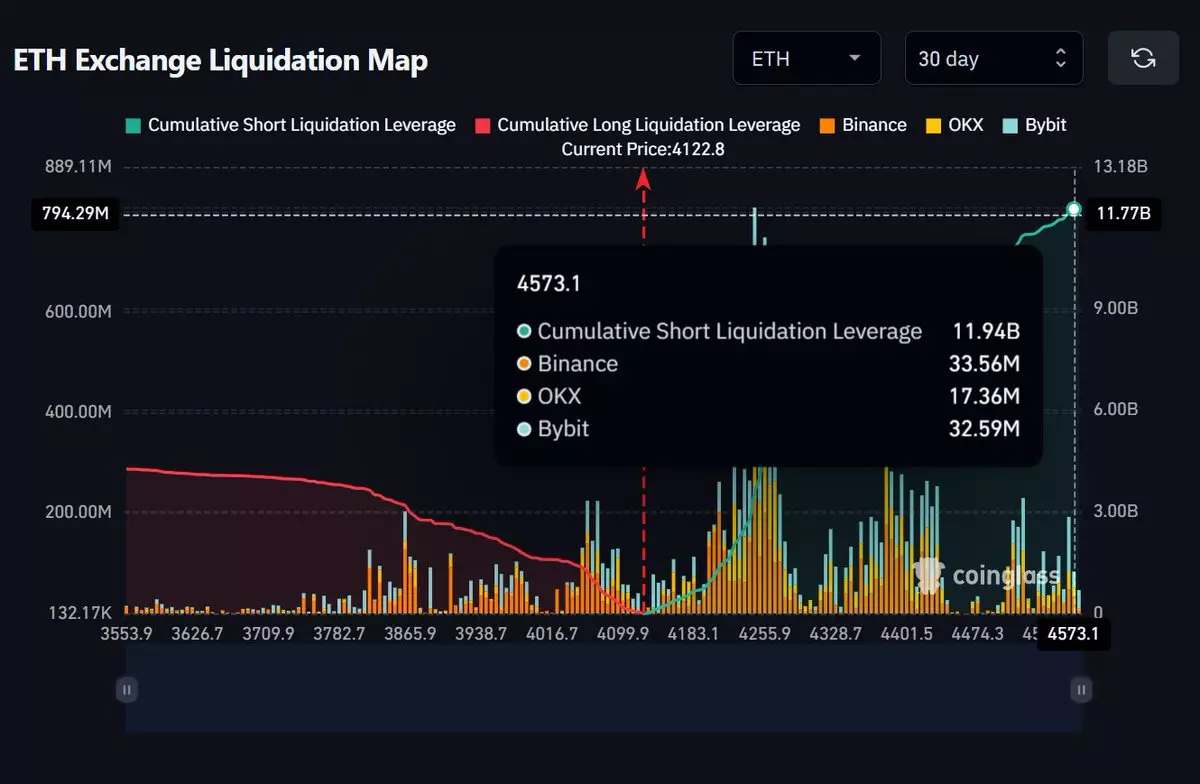Open the ETH coin dropdown
The image size is (1200, 784).
[806, 58]
